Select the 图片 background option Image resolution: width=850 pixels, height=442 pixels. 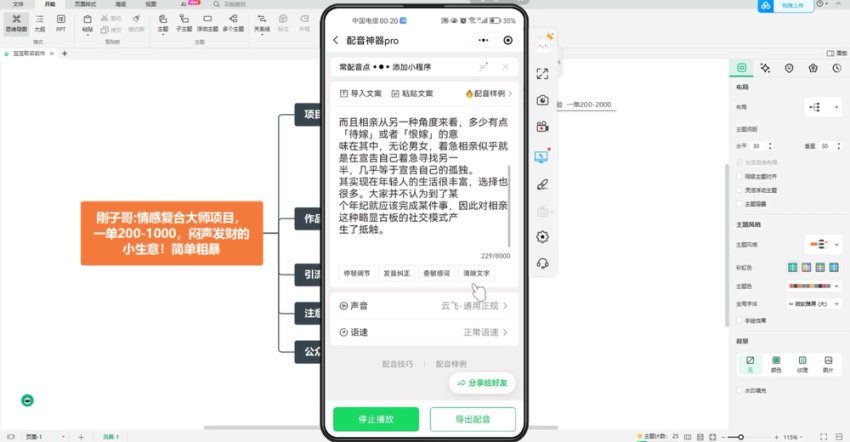coord(827,363)
